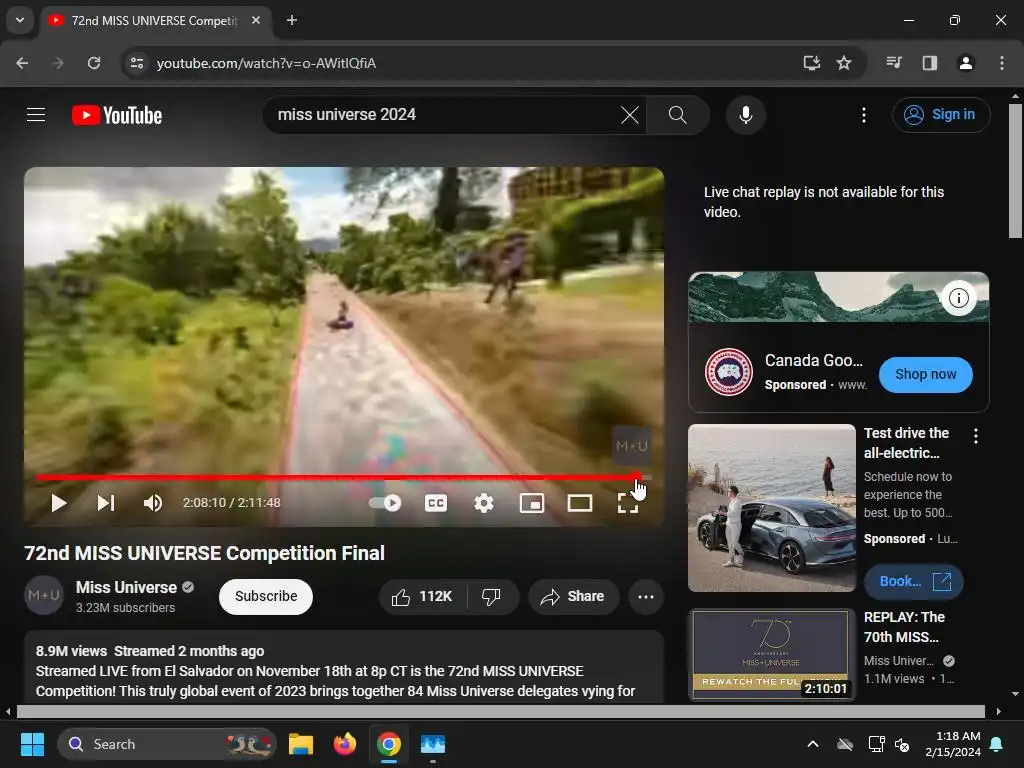Go to YouTube home via logo

117,115
